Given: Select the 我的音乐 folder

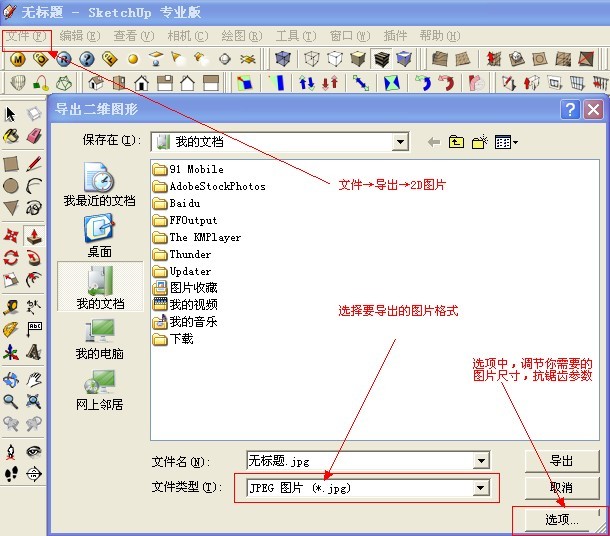Looking at the screenshot, I should click(x=185, y=322).
